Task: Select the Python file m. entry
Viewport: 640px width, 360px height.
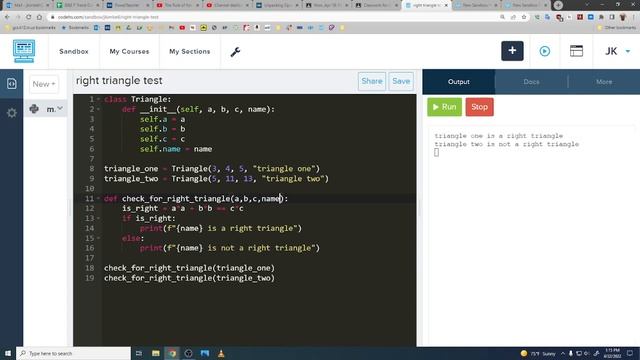Action: 46,109
